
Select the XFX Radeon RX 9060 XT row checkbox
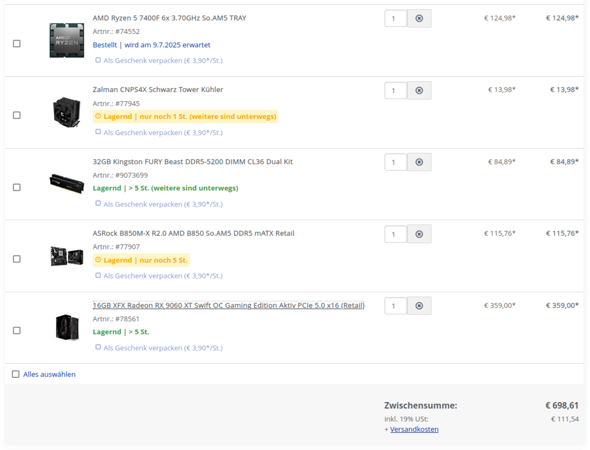[17, 330]
